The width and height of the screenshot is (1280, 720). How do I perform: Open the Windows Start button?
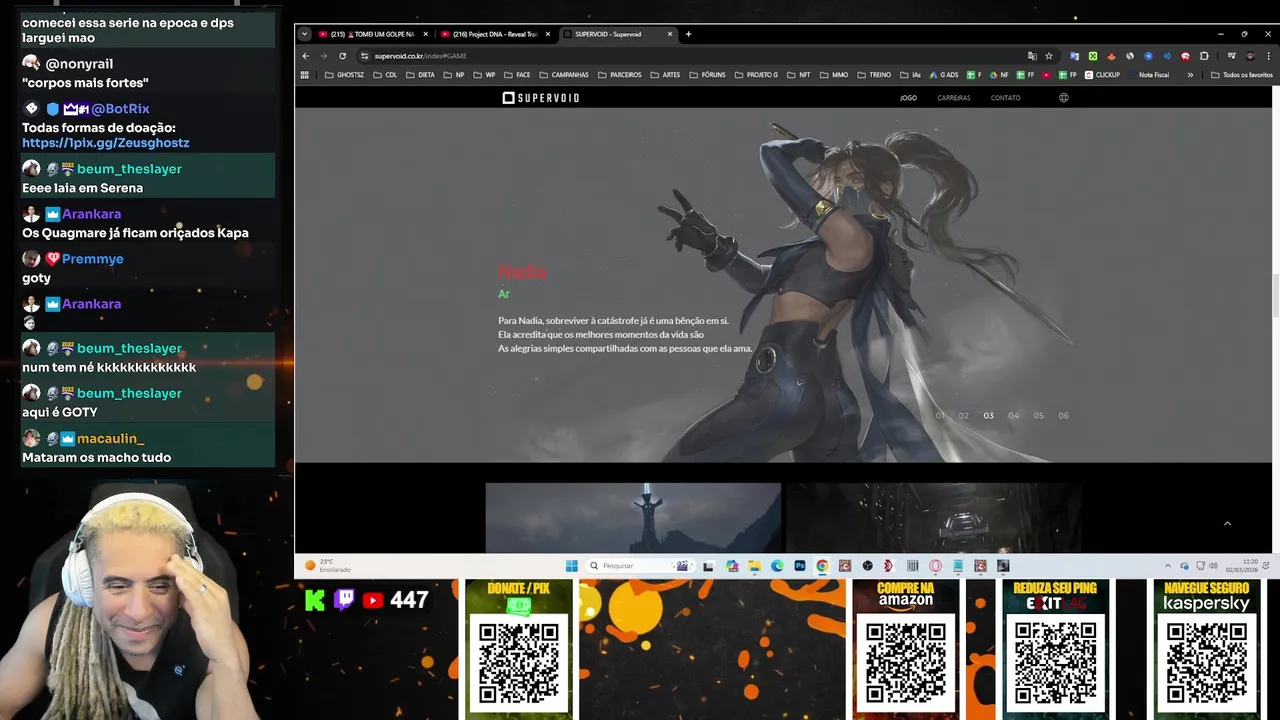tap(571, 566)
